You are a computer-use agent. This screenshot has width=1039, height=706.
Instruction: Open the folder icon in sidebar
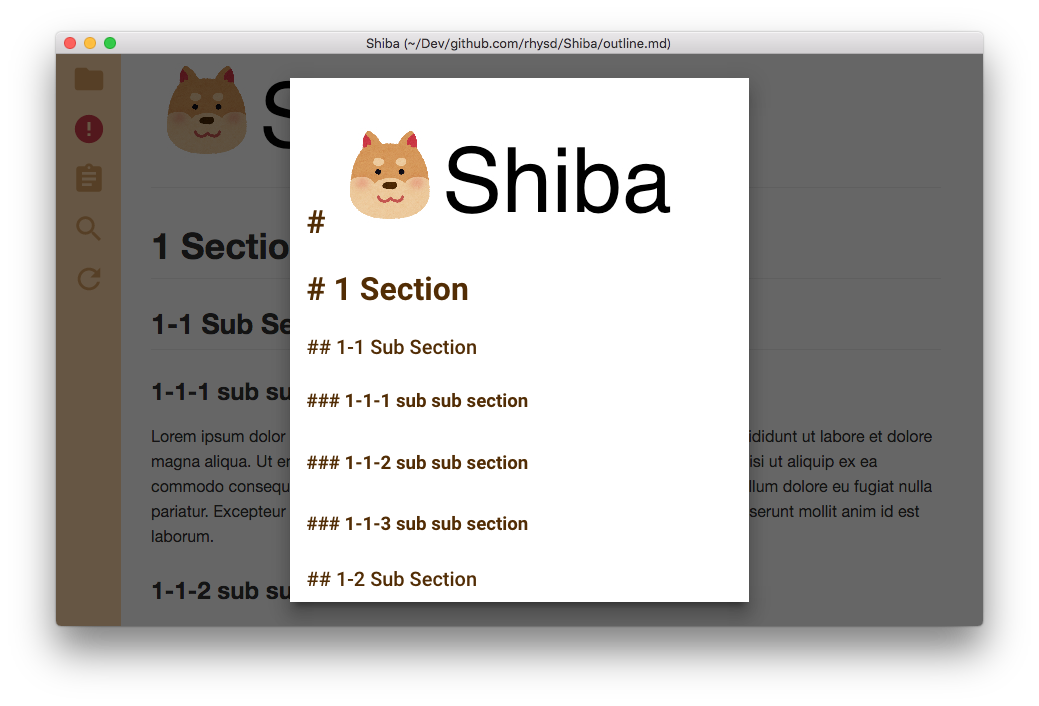tap(89, 79)
